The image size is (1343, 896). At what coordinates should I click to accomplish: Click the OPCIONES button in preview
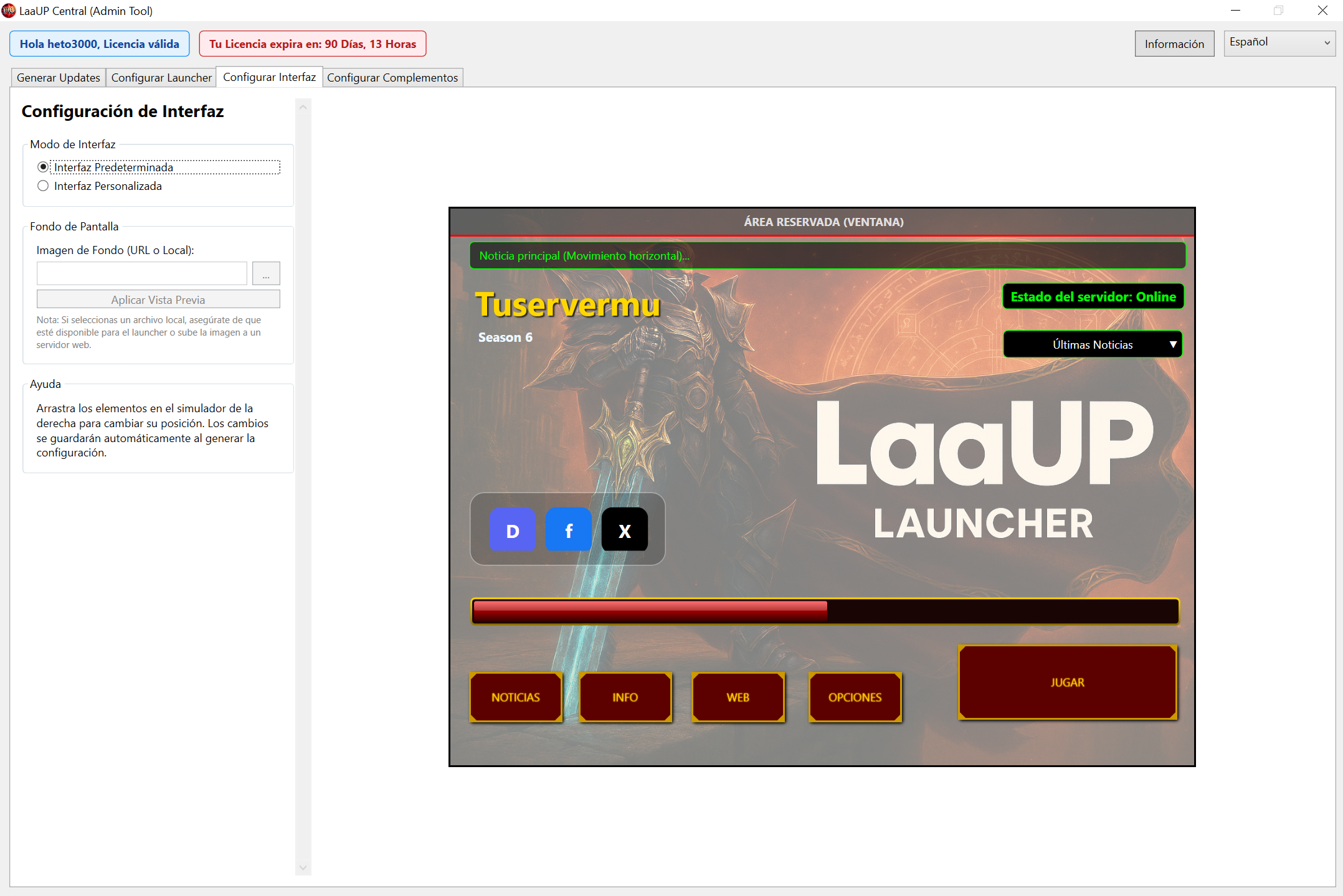(855, 697)
